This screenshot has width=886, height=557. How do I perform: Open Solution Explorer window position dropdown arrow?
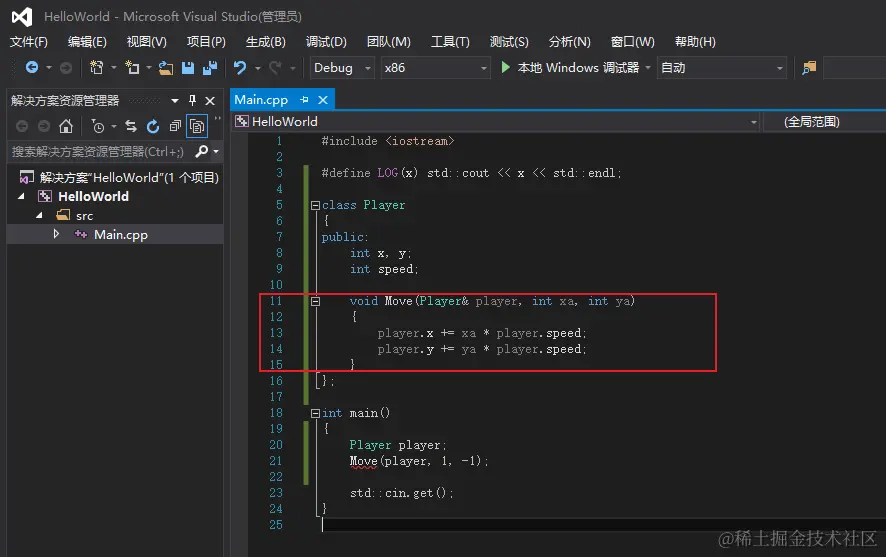[175, 101]
